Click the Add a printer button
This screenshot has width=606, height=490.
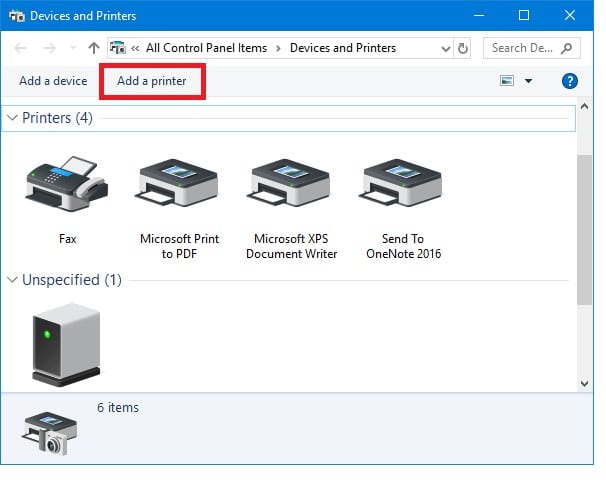152,81
